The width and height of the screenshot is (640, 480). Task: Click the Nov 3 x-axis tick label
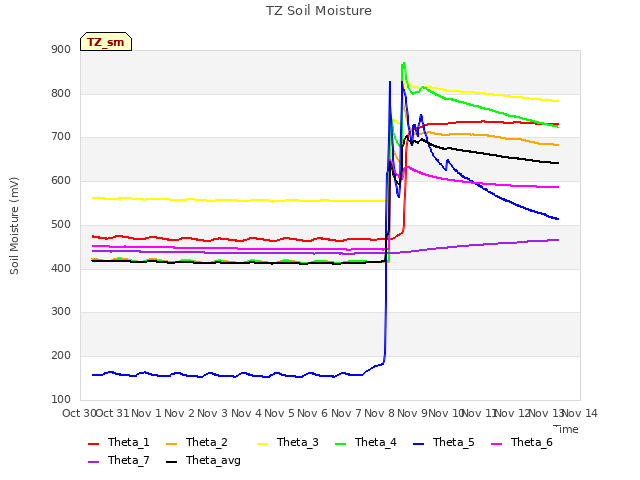pyautogui.click(x=213, y=413)
